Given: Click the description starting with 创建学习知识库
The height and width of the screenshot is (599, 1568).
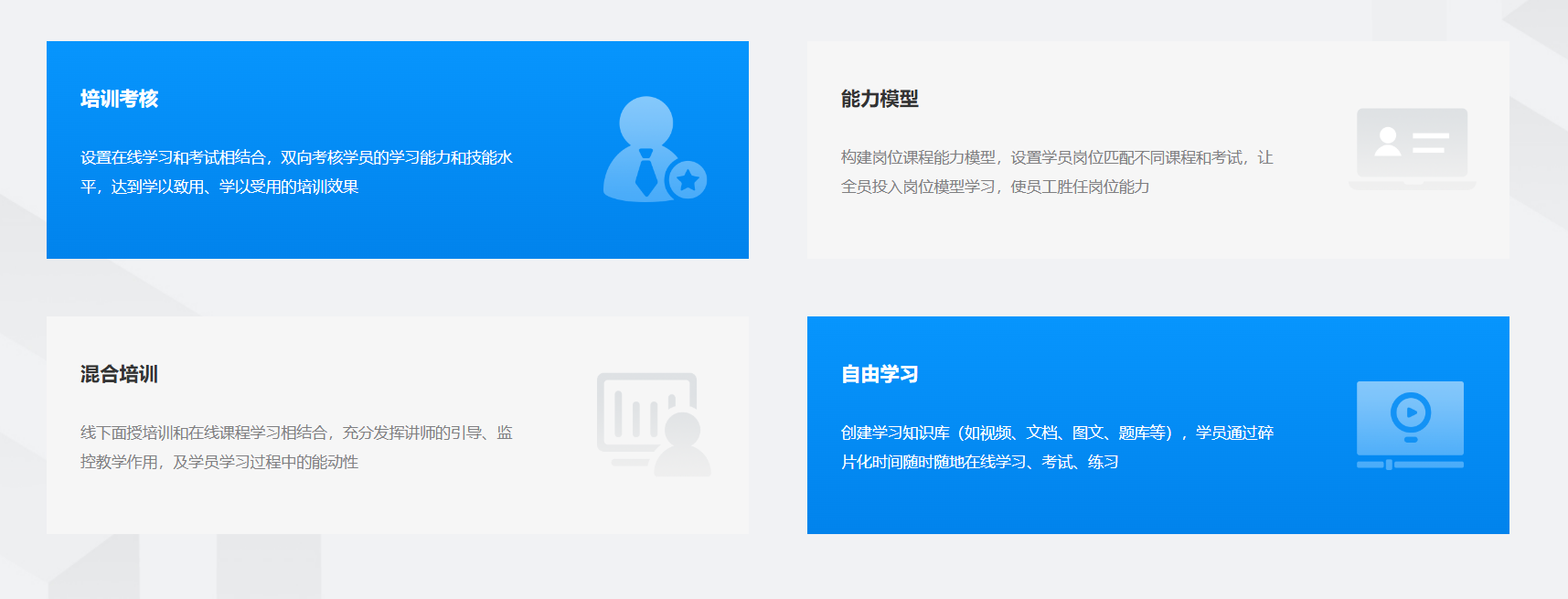Looking at the screenshot, I should [1057, 447].
